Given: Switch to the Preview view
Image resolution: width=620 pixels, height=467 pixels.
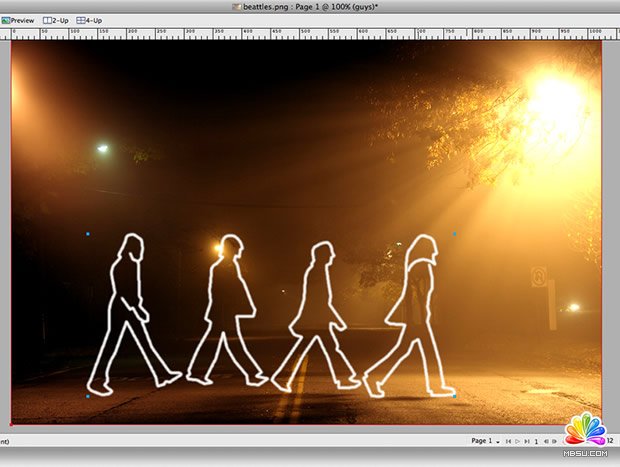Looking at the screenshot, I should (x=18, y=20).
